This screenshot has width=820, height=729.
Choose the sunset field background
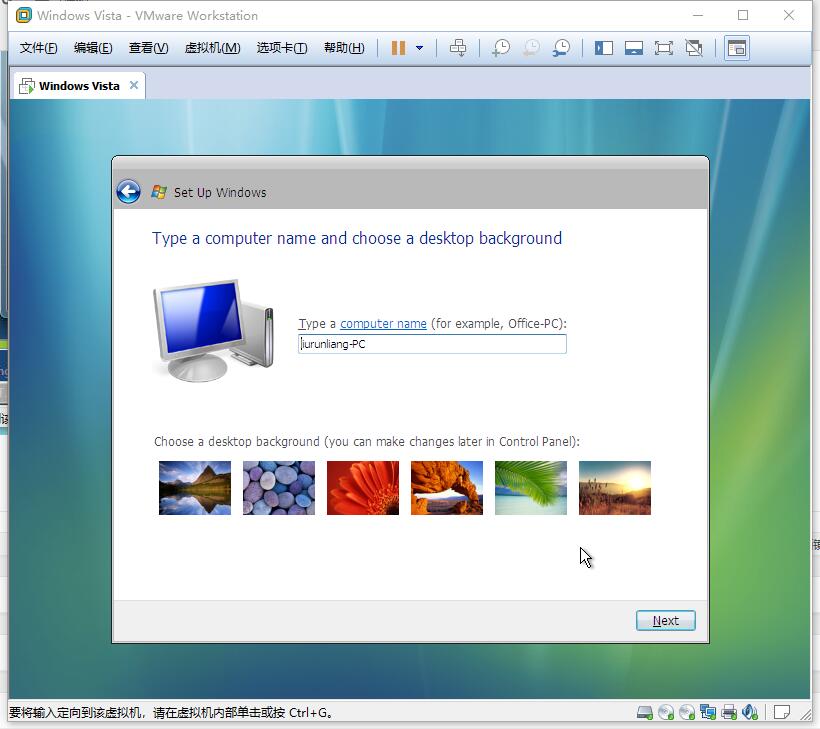pos(615,488)
